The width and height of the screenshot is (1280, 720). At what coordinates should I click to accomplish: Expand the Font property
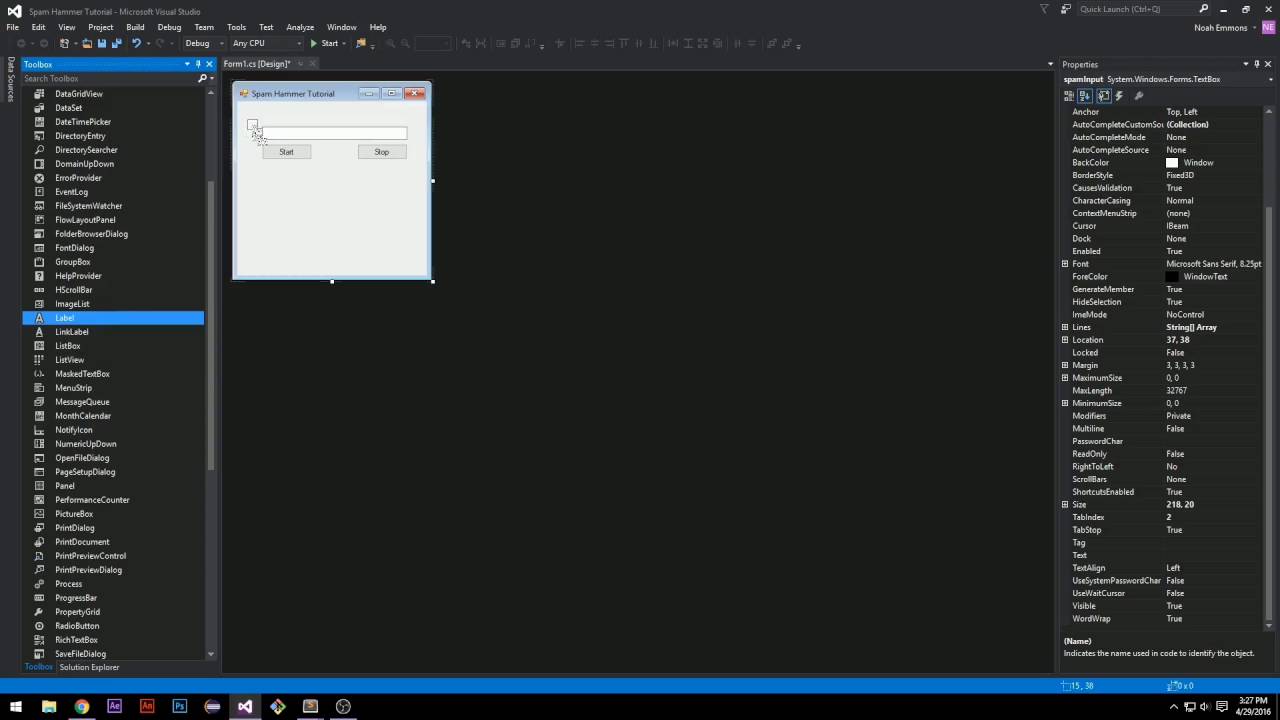pos(1065,264)
